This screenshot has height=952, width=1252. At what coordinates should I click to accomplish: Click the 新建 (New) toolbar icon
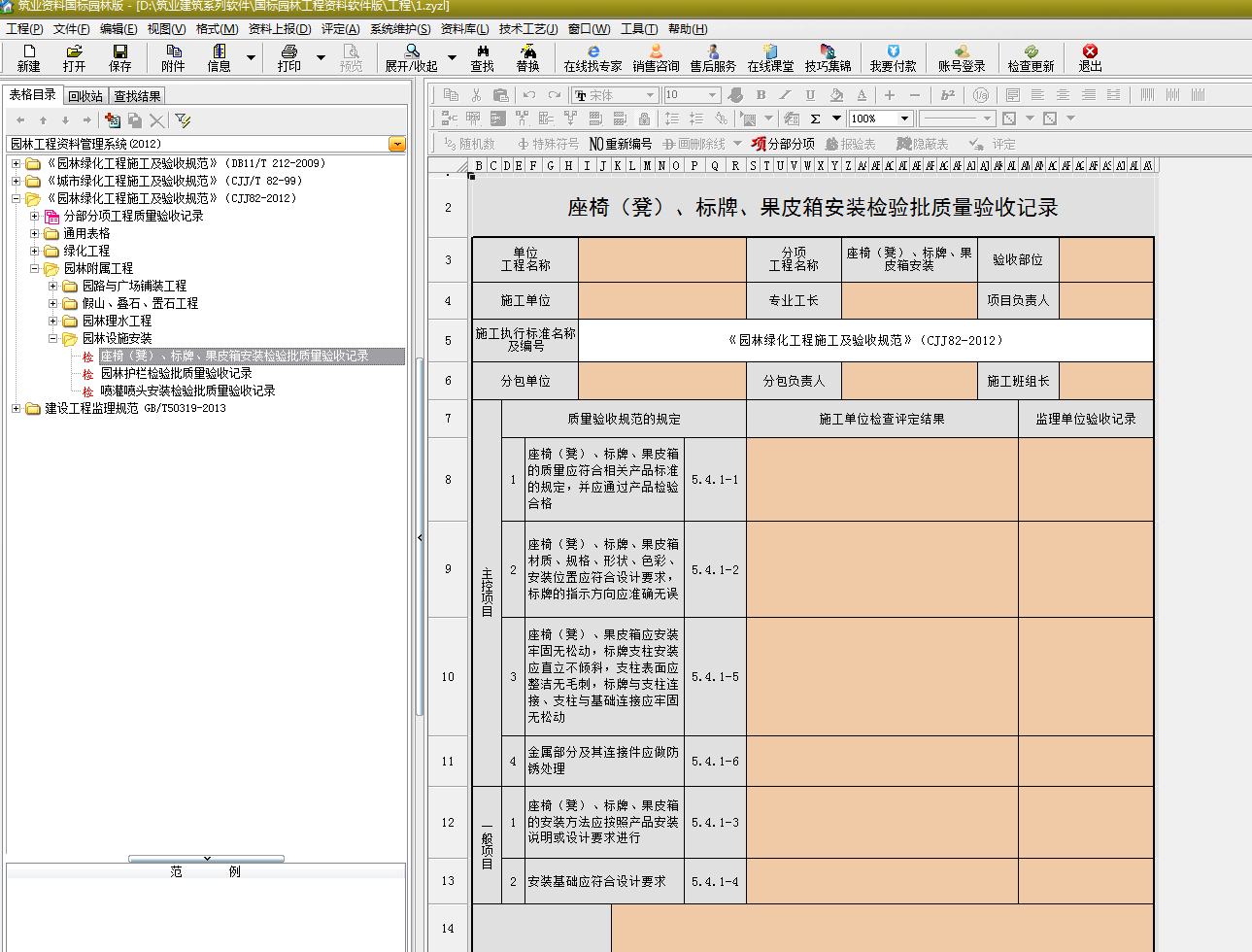tap(29, 57)
